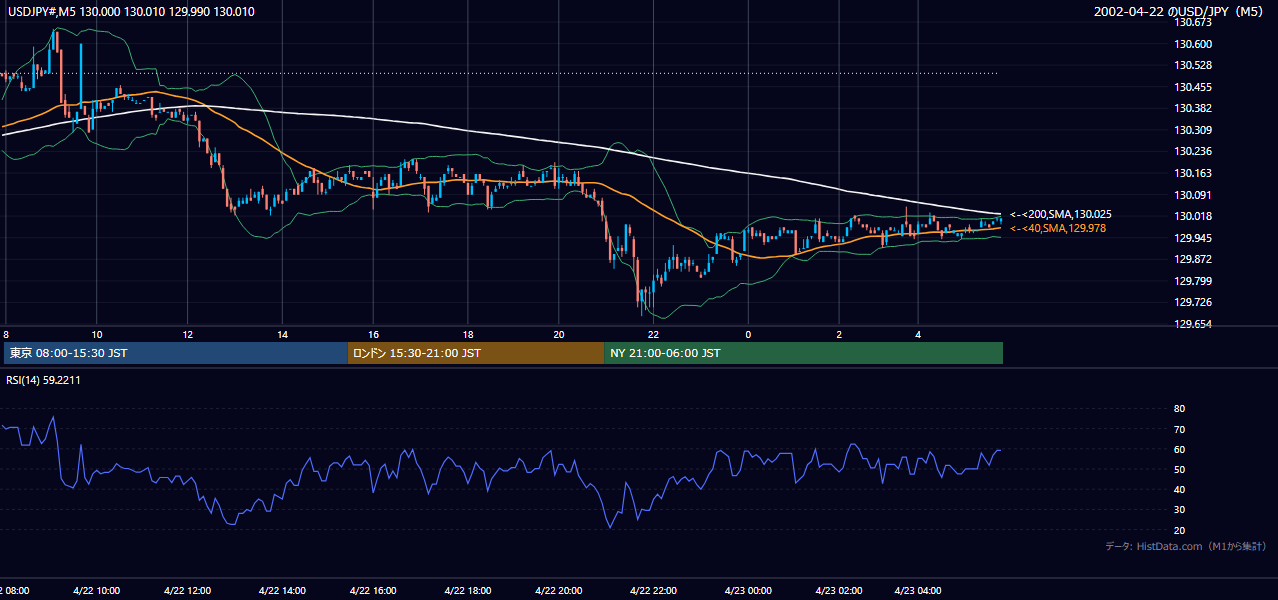The image size is (1278, 600).
Task: Click the データ: HistData.com source credit
Action: pos(1185,546)
